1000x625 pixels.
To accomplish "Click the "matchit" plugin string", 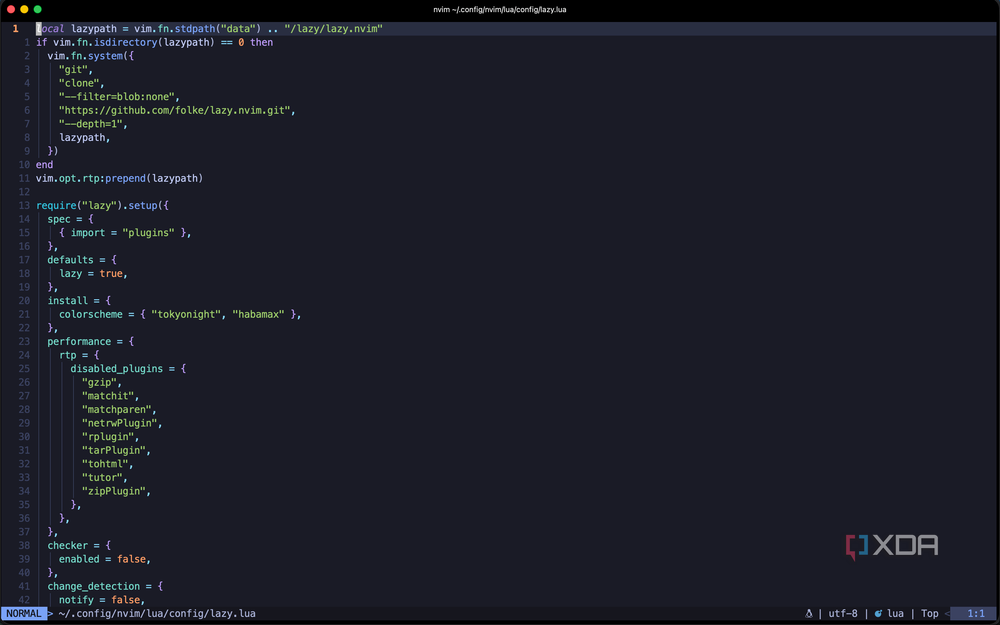I will [x=108, y=395].
